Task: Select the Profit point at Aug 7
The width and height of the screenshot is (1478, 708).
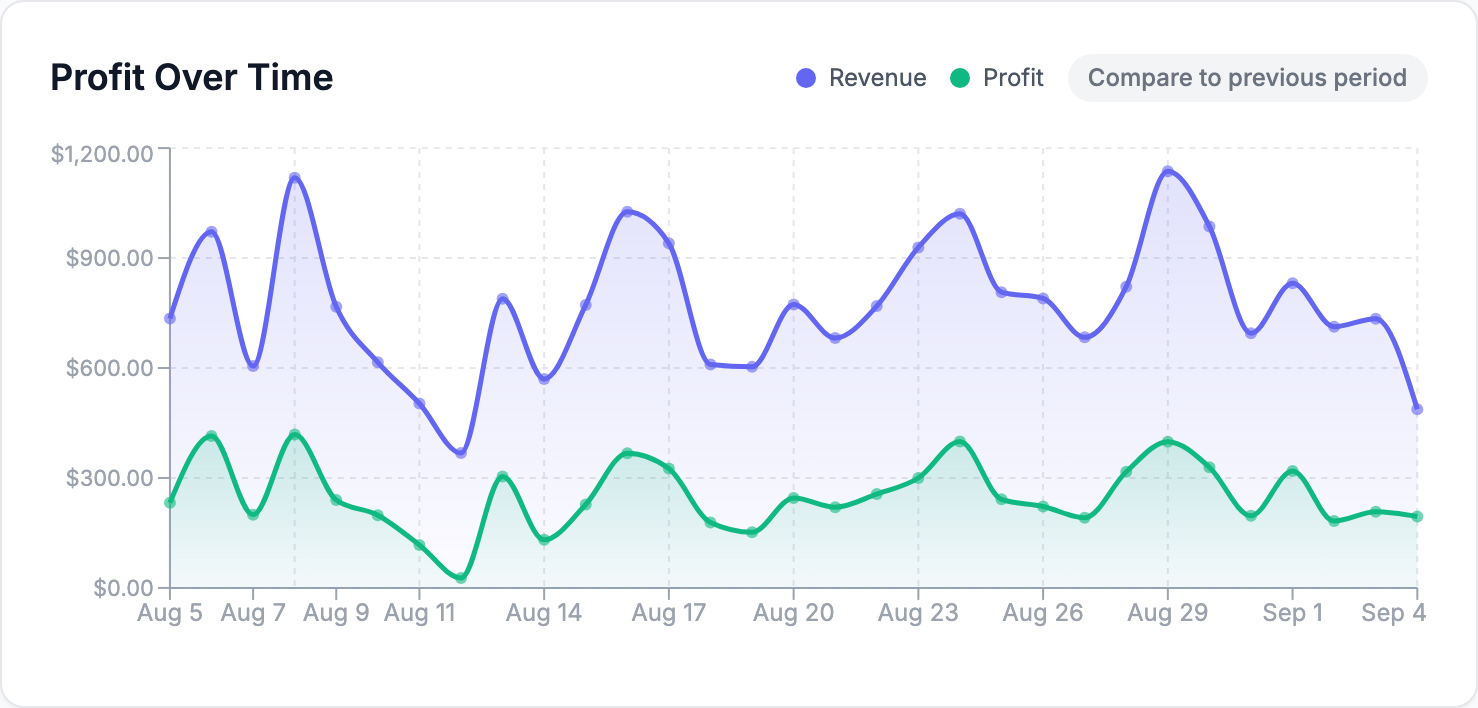Action: (x=253, y=515)
